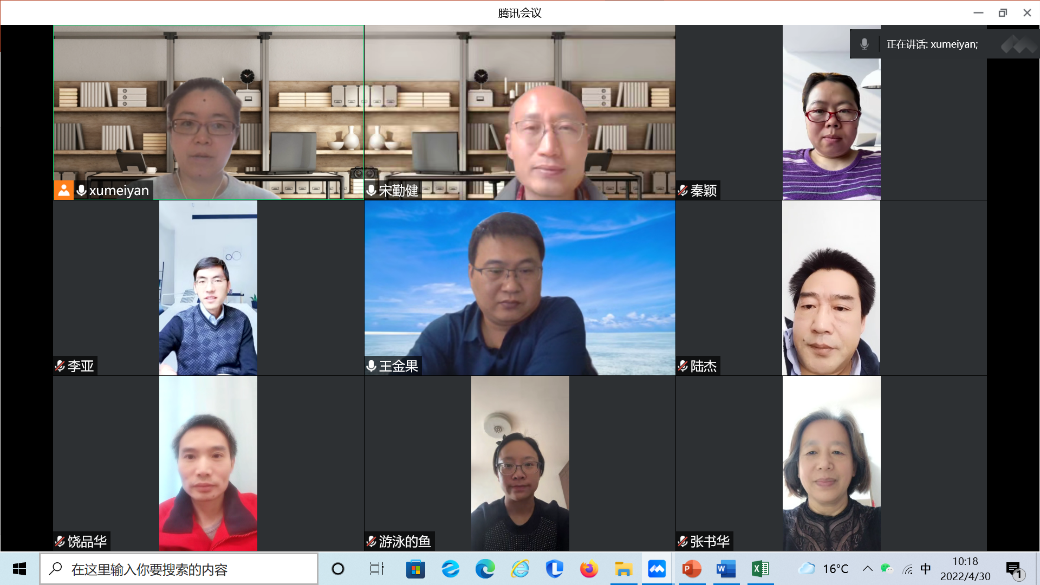This screenshot has height=585, width=1040.
Task: Open the weather widget showing 16°C
Action: click(x=824, y=569)
